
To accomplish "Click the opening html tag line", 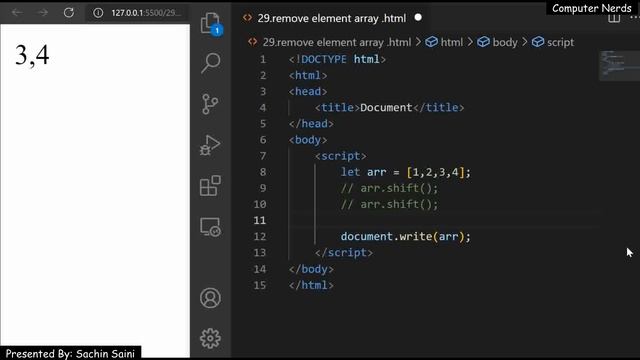I will click(x=308, y=76).
